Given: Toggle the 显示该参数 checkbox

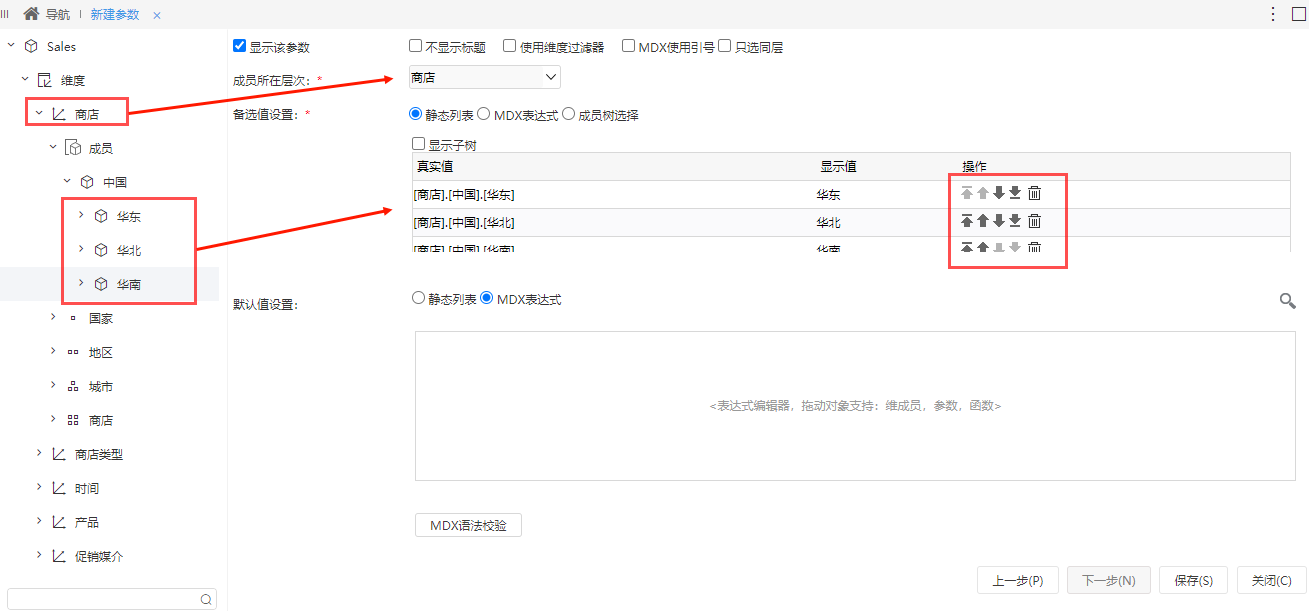Looking at the screenshot, I should point(239,46).
